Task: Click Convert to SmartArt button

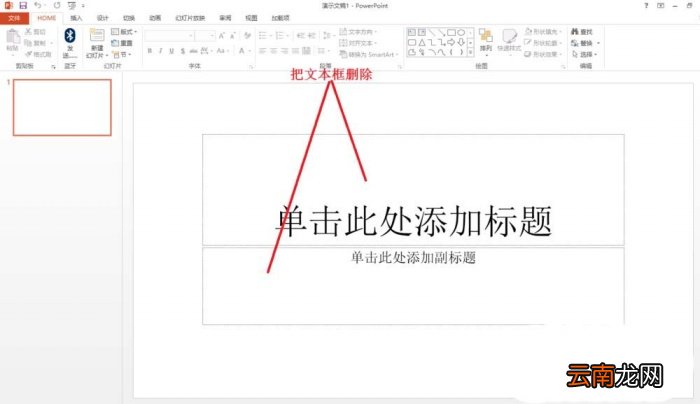Action: 369,54
